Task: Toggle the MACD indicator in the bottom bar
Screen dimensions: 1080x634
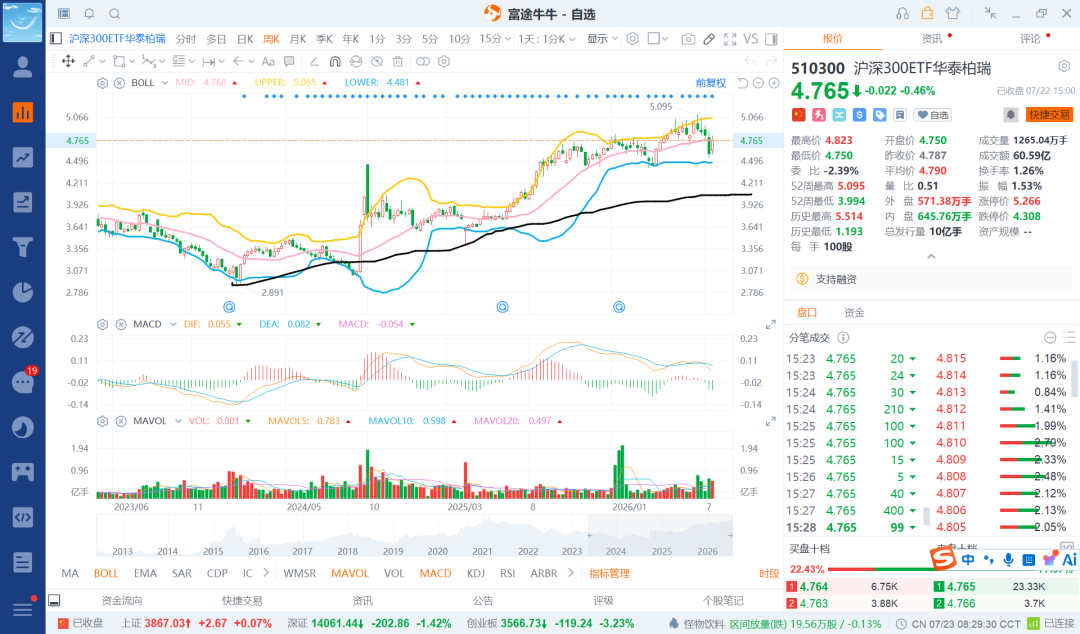Action: coord(435,573)
